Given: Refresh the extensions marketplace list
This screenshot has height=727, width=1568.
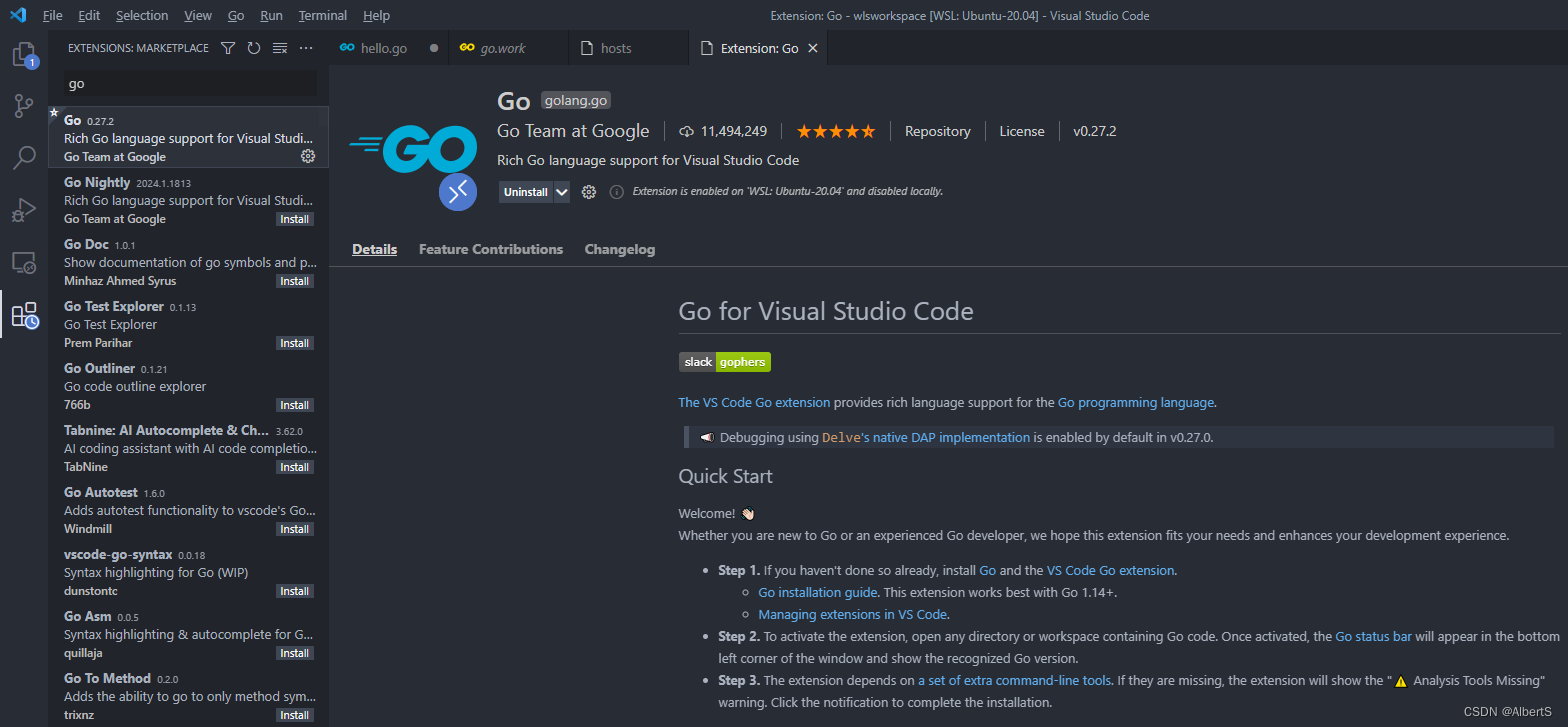Looking at the screenshot, I should [254, 48].
